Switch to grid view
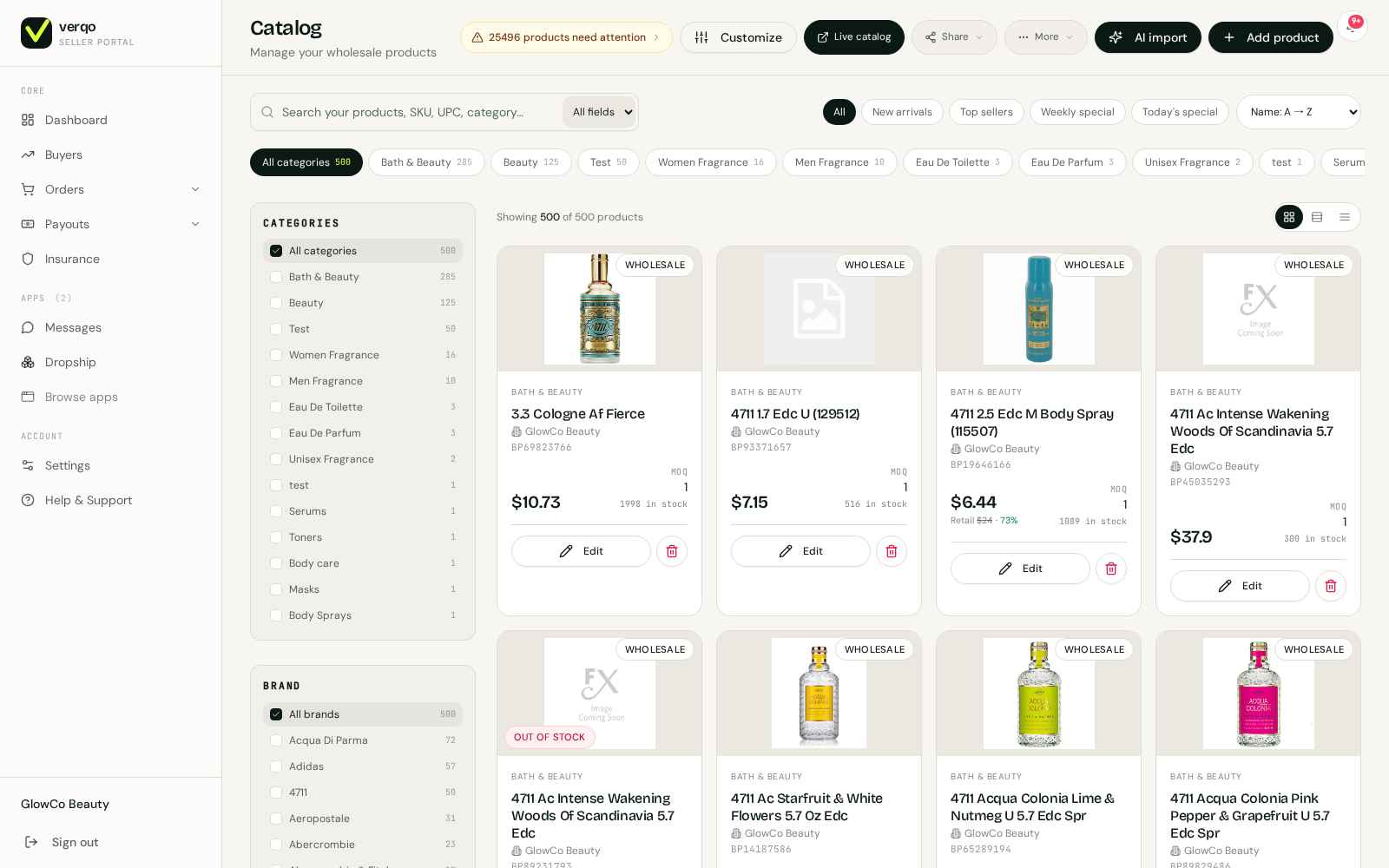 pos(1289,217)
